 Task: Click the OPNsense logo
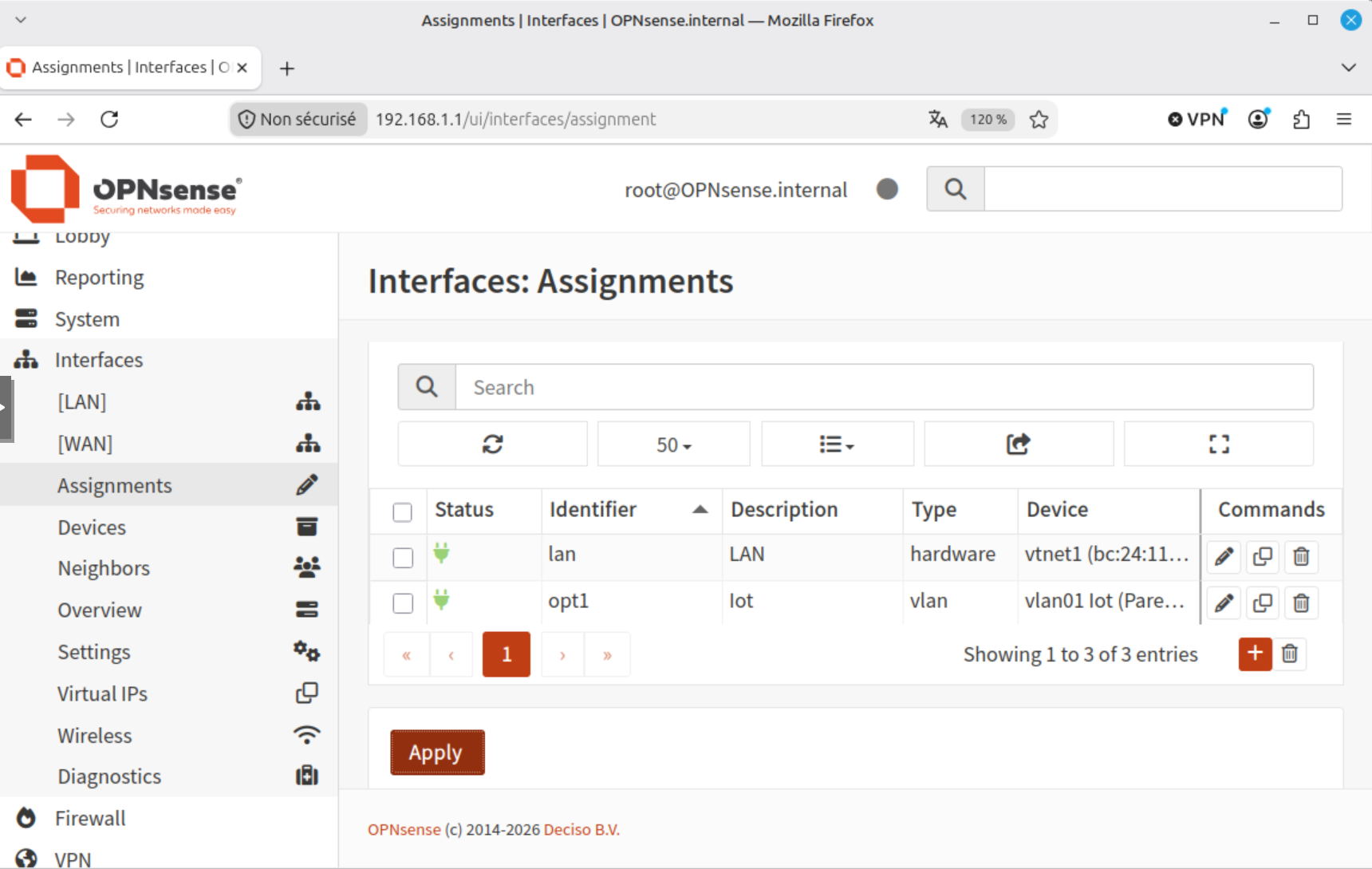[125, 190]
